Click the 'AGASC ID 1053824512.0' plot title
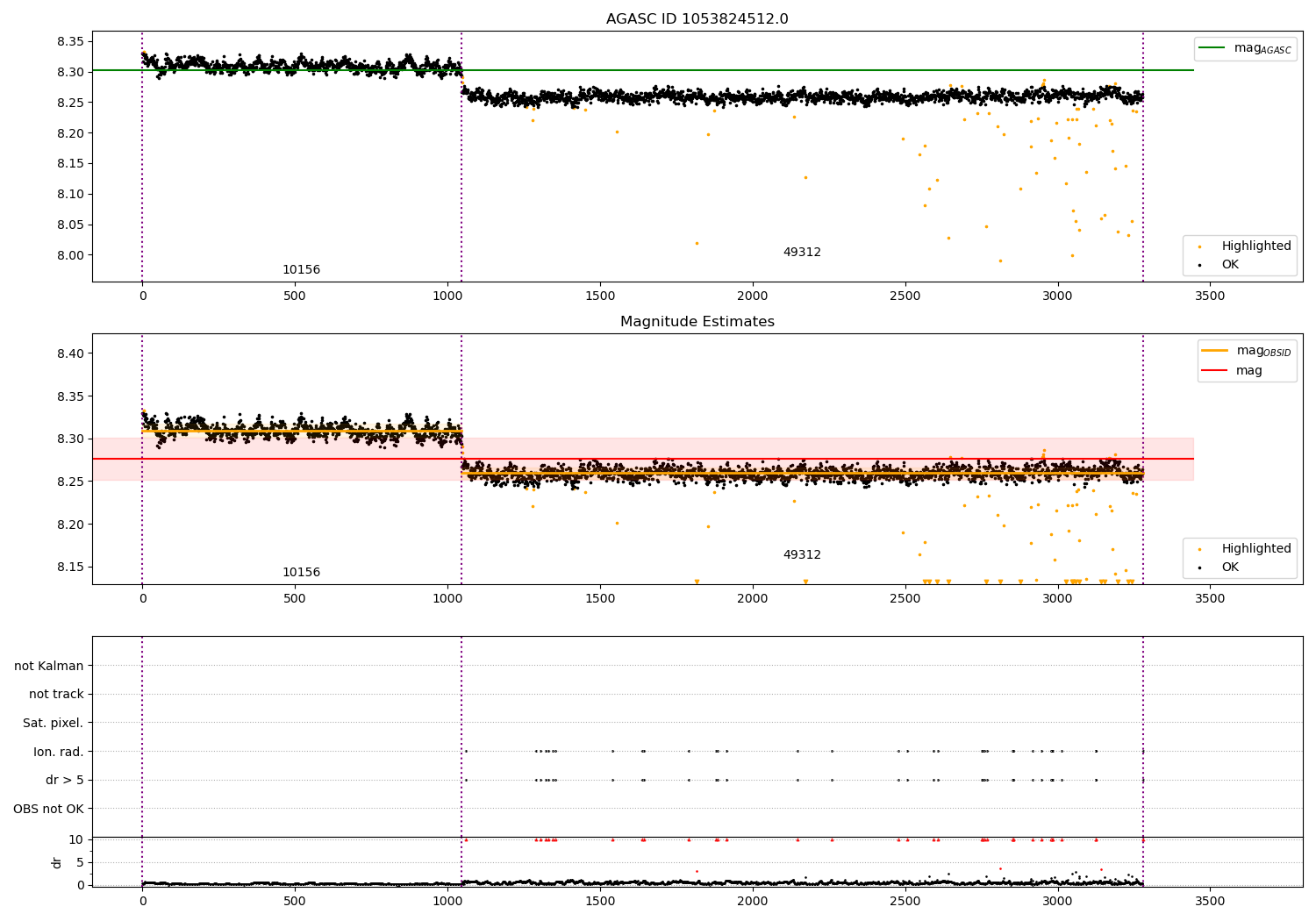This screenshot has width=1316, height=921. click(x=697, y=18)
